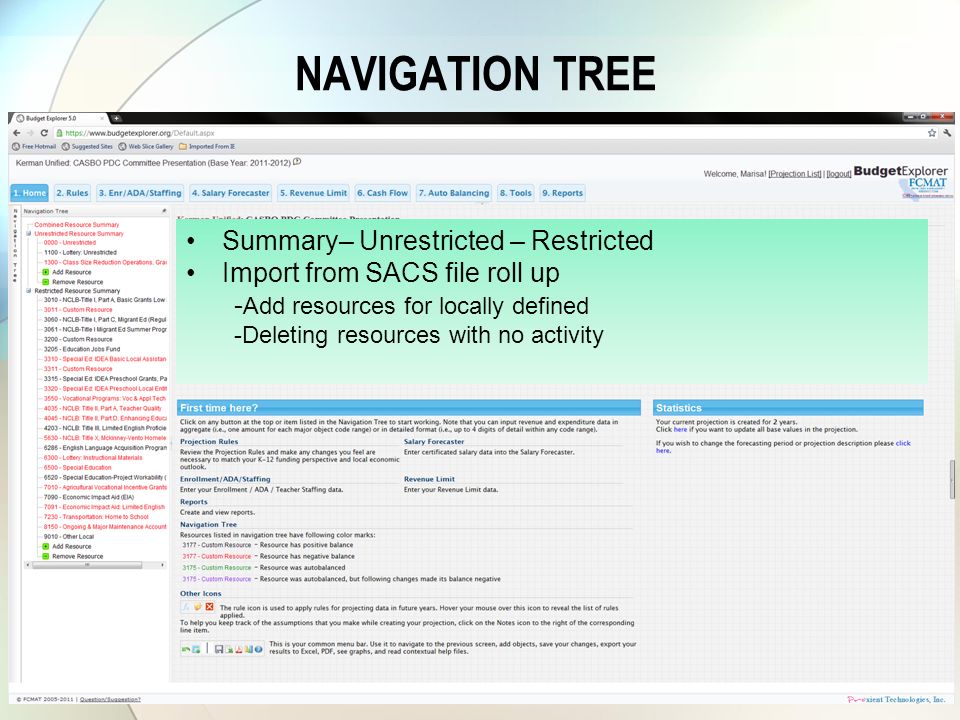Click the graphs chart icon
Screen dimensions: 960x720
[x=249, y=649]
